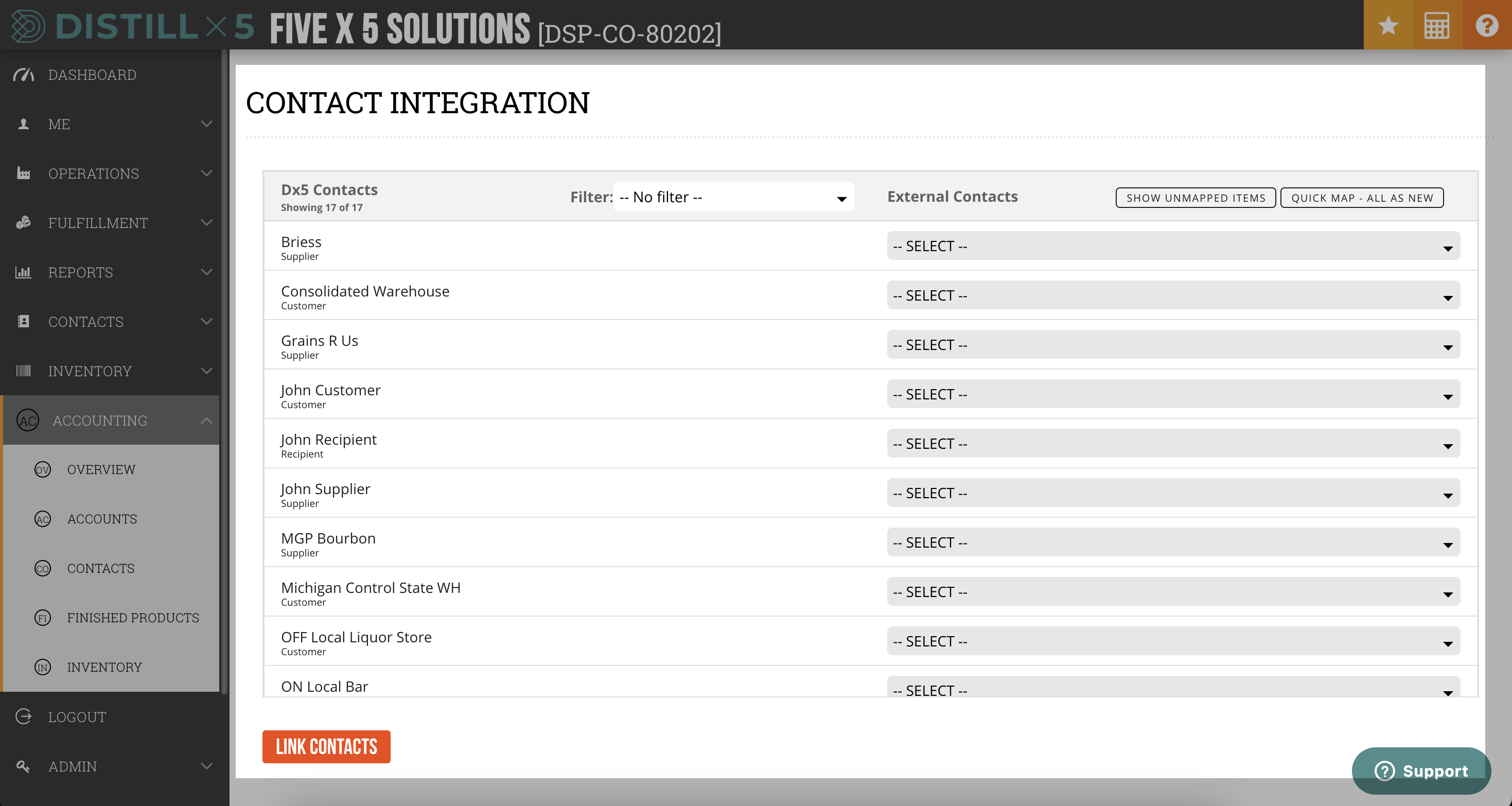Click the Showing 17 of 17 text

point(322,207)
